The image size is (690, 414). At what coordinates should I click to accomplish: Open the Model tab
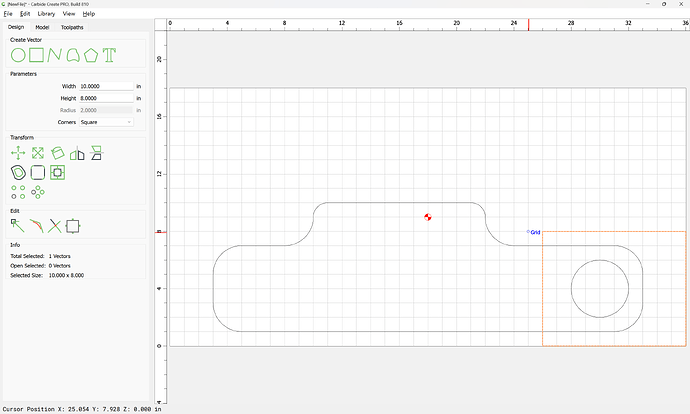pyautogui.click(x=42, y=27)
